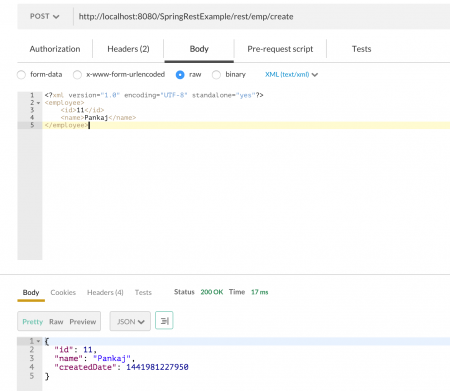Choose the raw body type radio
The image size is (450, 391).
[x=180, y=75]
